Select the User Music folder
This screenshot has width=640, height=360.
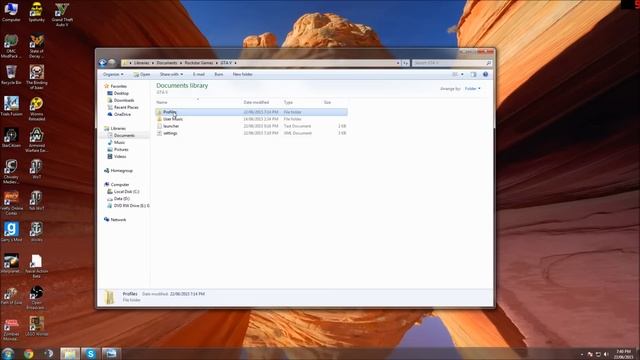point(251,119)
